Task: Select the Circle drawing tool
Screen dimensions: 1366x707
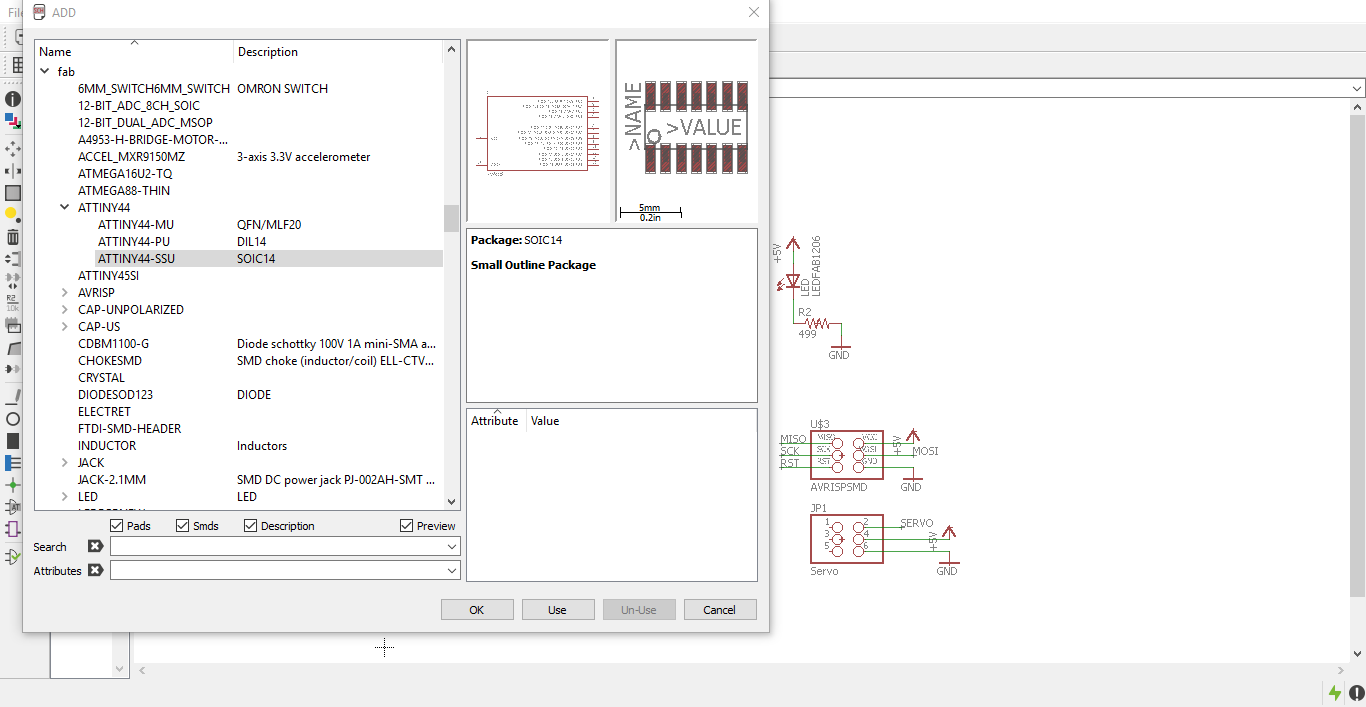Action: (x=12, y=419)
